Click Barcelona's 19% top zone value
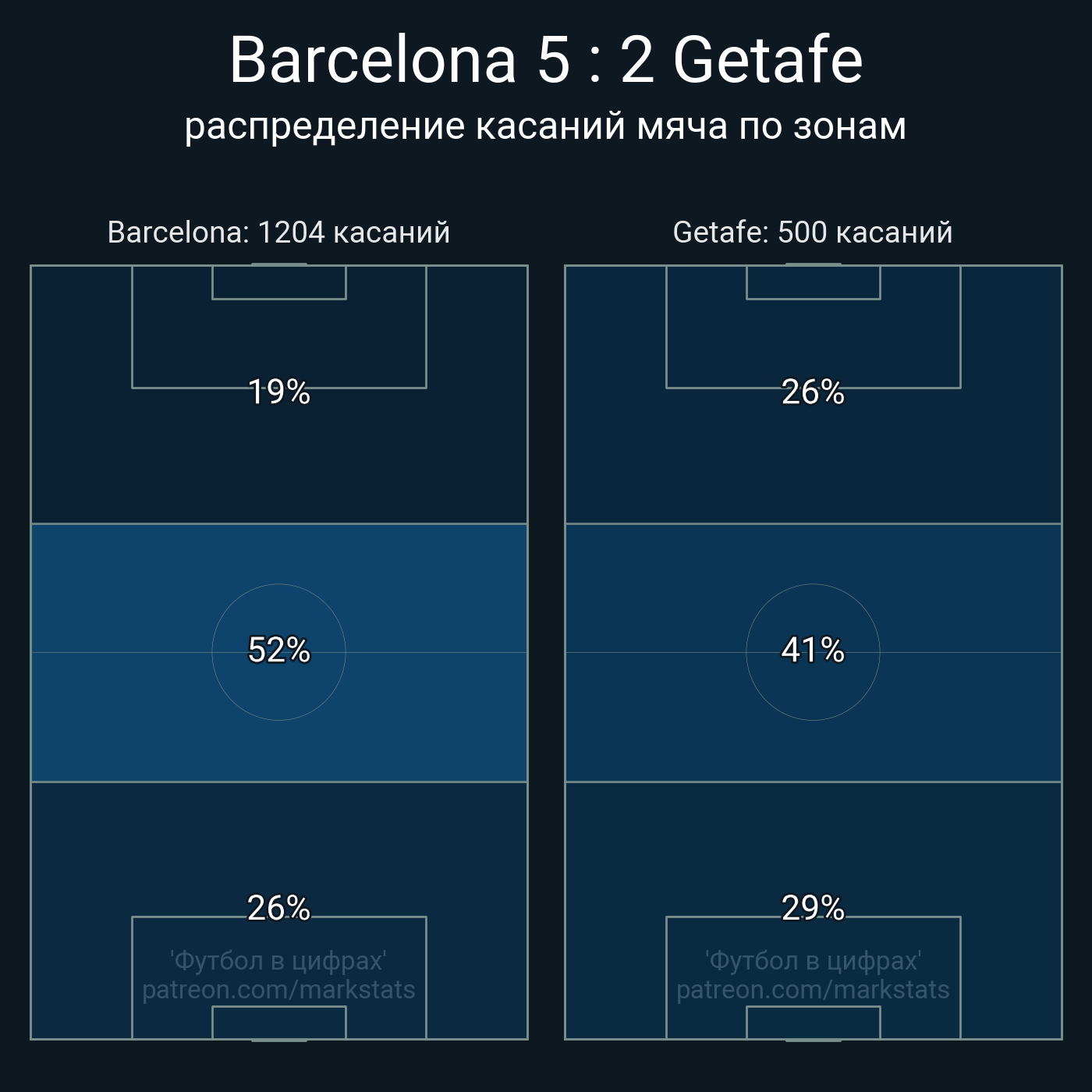1092x1092 pixels. point(278,392)
